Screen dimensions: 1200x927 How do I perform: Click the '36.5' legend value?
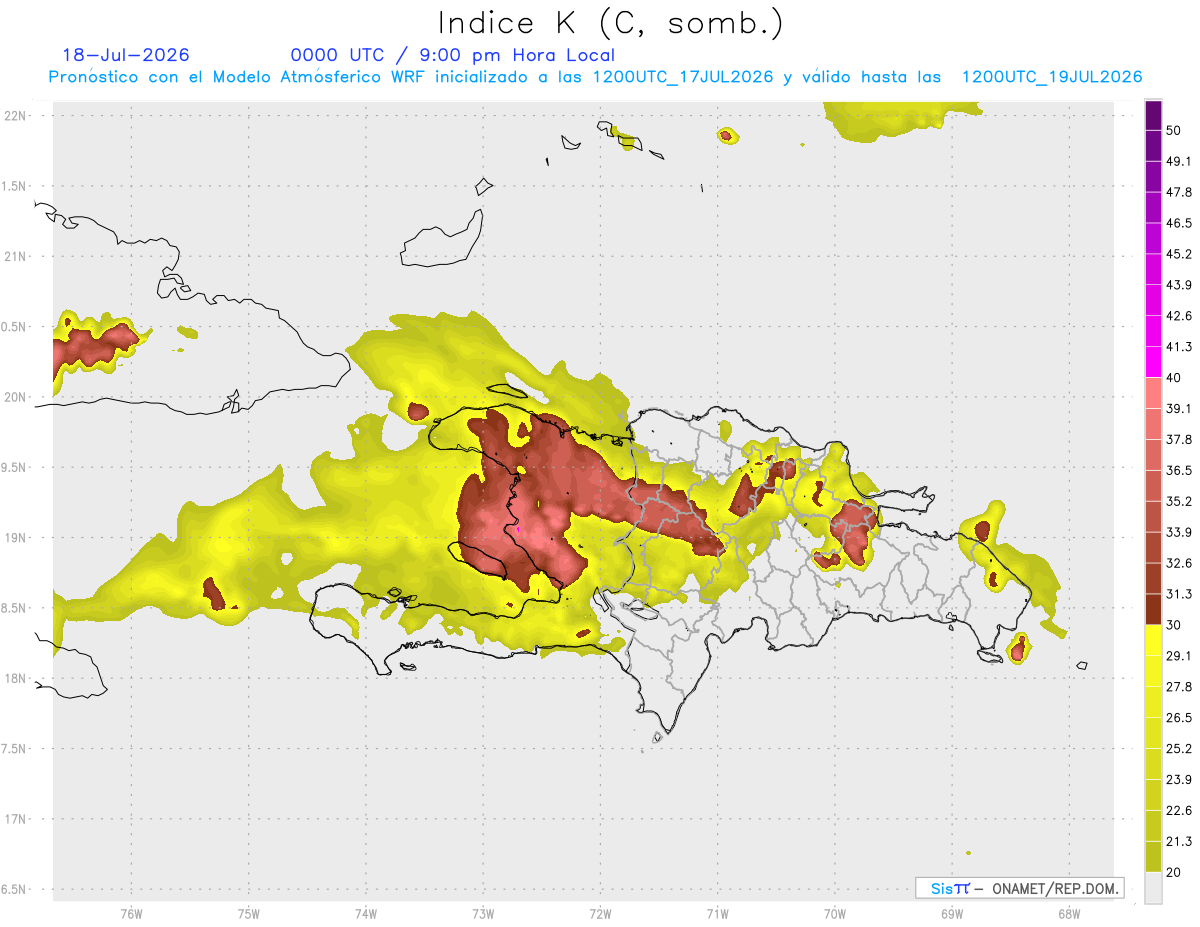[1179, 470]
